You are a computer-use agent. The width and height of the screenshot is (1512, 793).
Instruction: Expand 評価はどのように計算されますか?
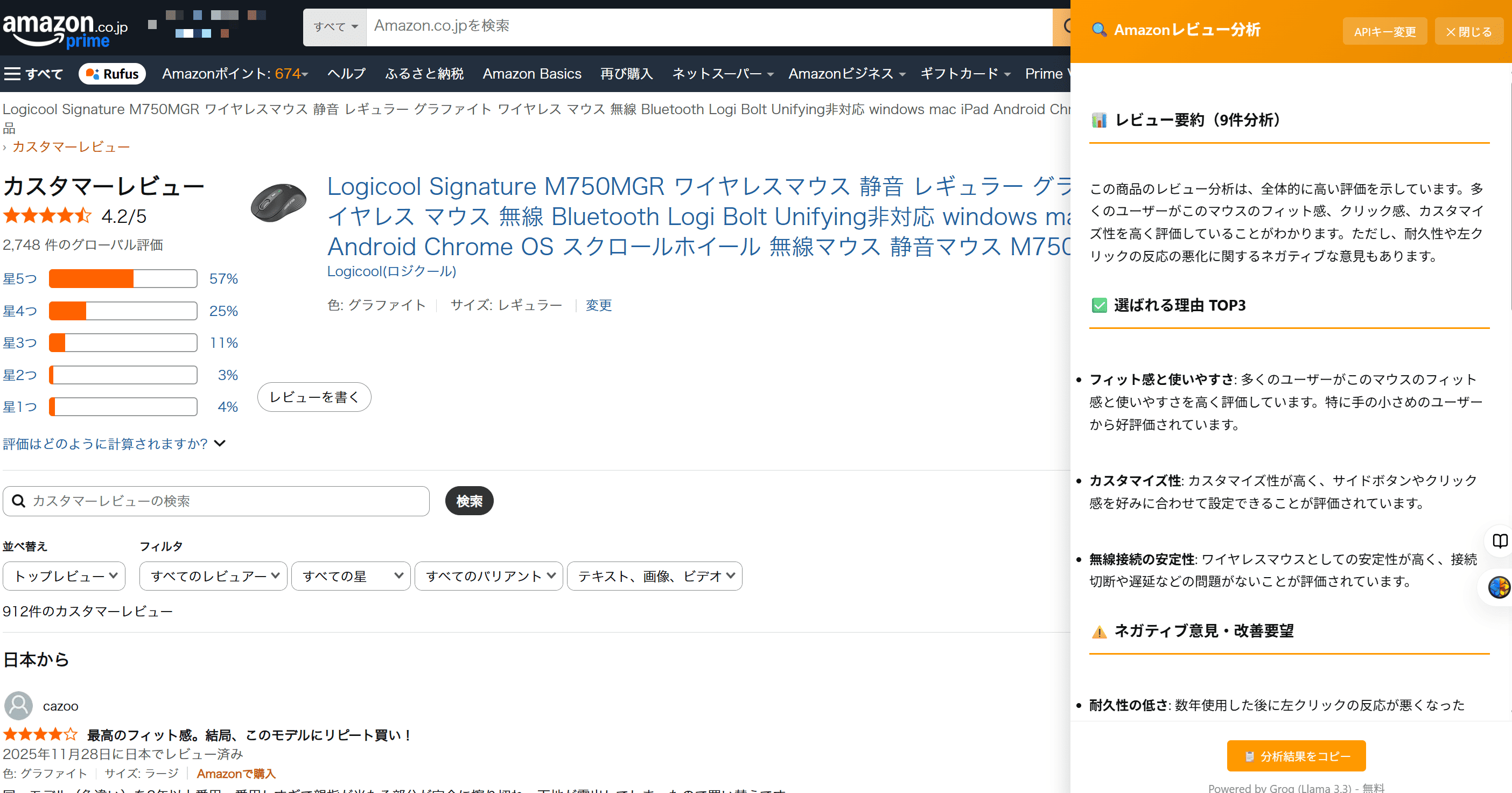[114, 444]
